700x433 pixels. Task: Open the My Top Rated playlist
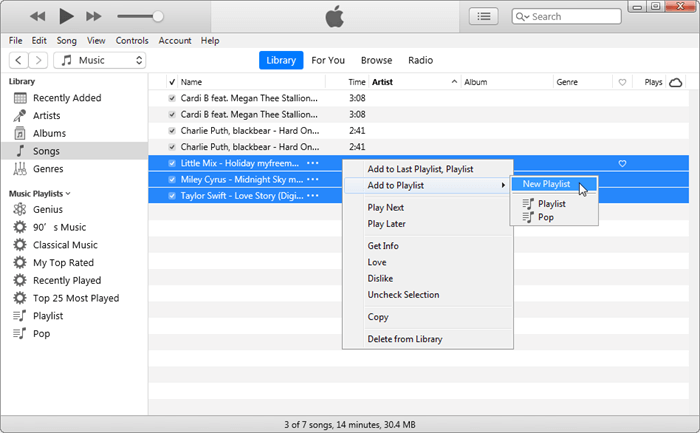(x=74, y=262)
